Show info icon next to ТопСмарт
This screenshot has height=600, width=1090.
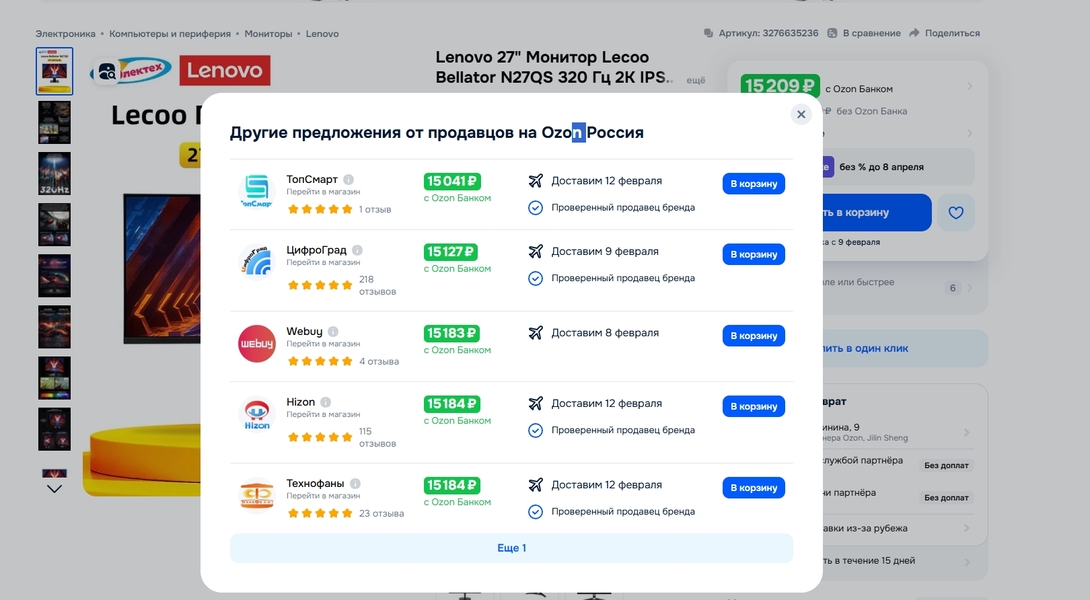point(348,179)
